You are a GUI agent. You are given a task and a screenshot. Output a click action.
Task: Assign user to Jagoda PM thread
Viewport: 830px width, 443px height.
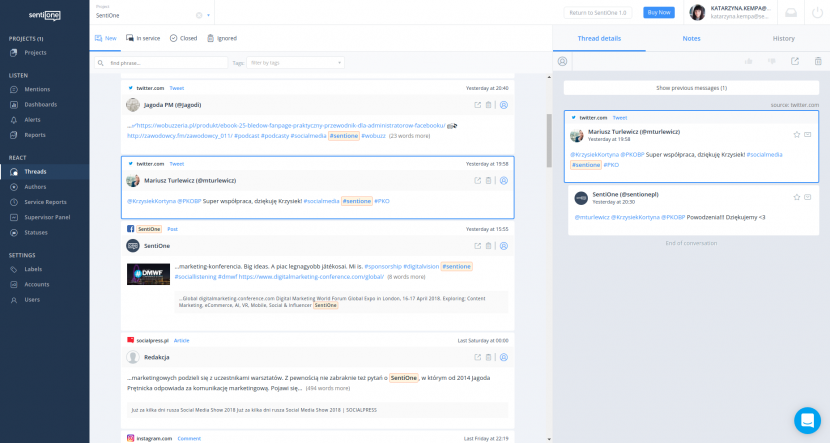coord(503,104)
